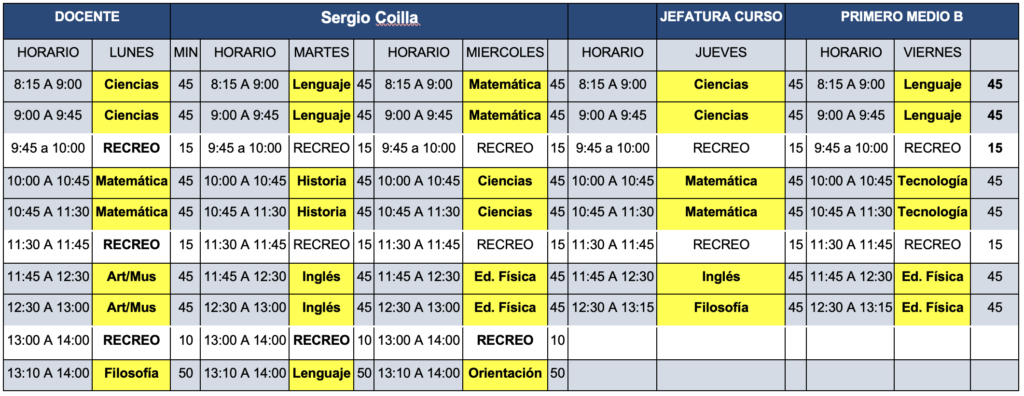Click the PRIMERO MEDIO B header
Screen dimensions: 1024x396
click(x=901, y=20)
